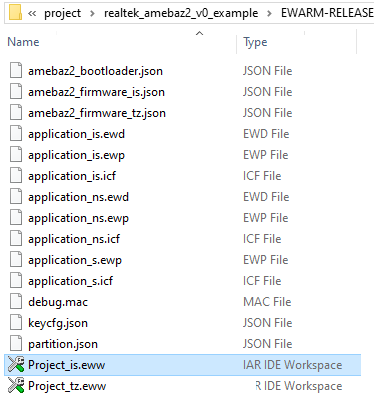This screenshot has width=374, height=412.
Task: Click the debug.mac file icon
Action: tap(16, 301)
